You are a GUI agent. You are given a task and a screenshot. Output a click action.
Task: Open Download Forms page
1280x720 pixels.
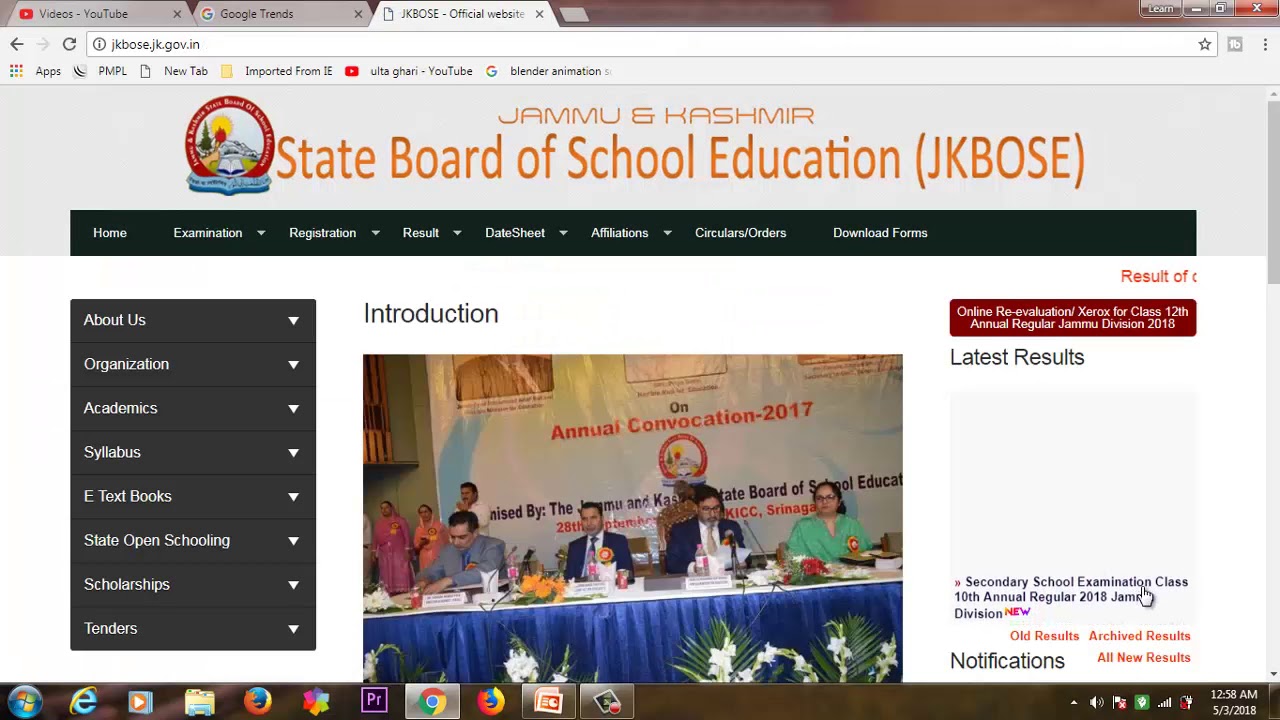pyautogui.click(x=880, y=233)
